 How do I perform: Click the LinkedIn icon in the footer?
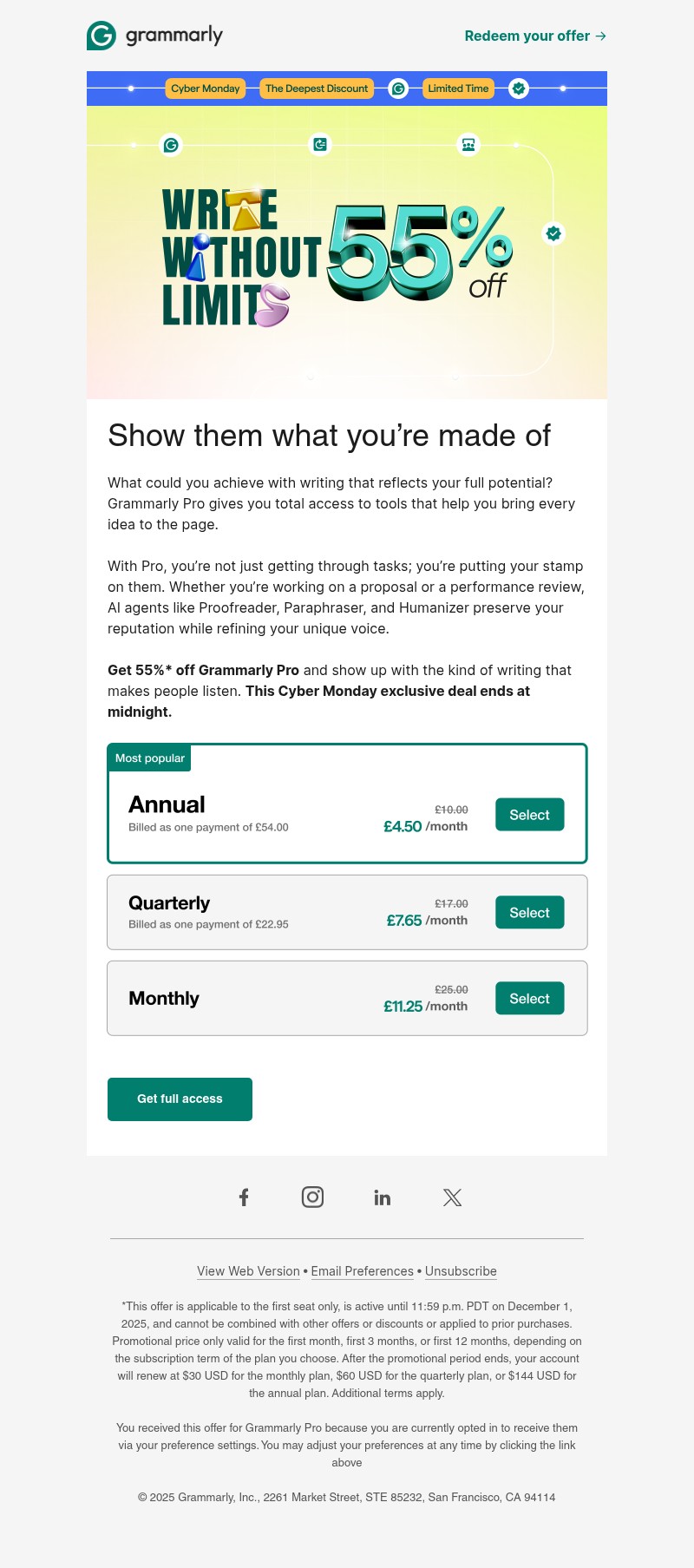coord(383,1197)
